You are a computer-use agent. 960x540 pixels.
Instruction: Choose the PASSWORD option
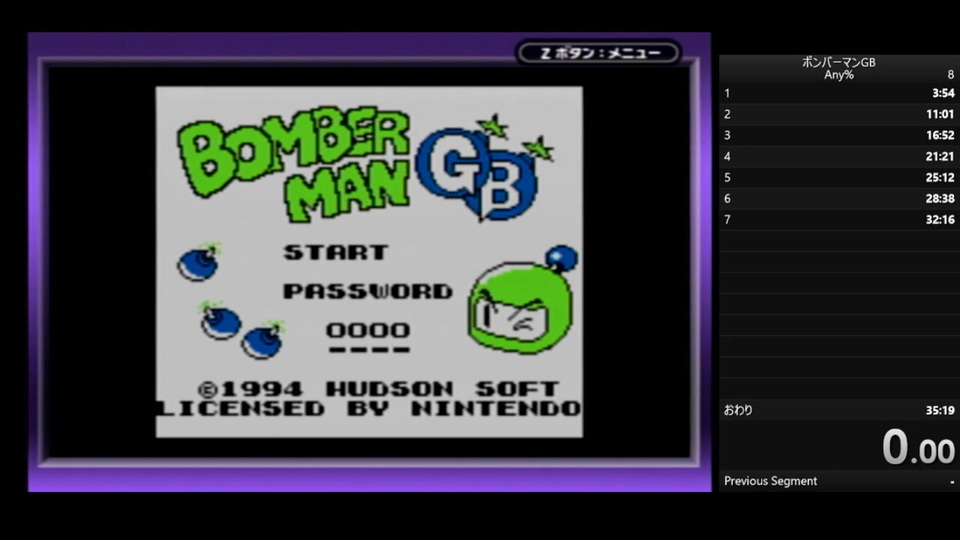click(367, 291)
